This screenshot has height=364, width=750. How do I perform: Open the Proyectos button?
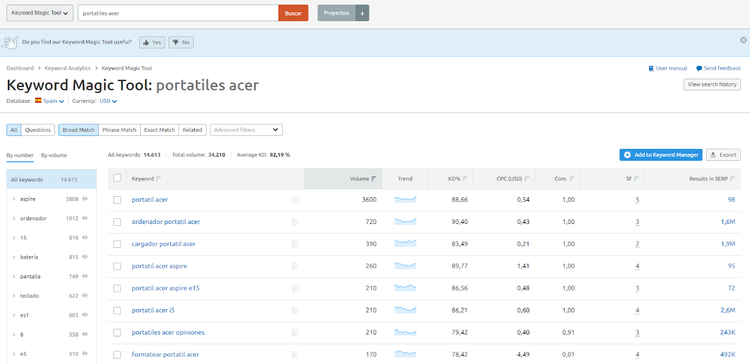[337, 13]
